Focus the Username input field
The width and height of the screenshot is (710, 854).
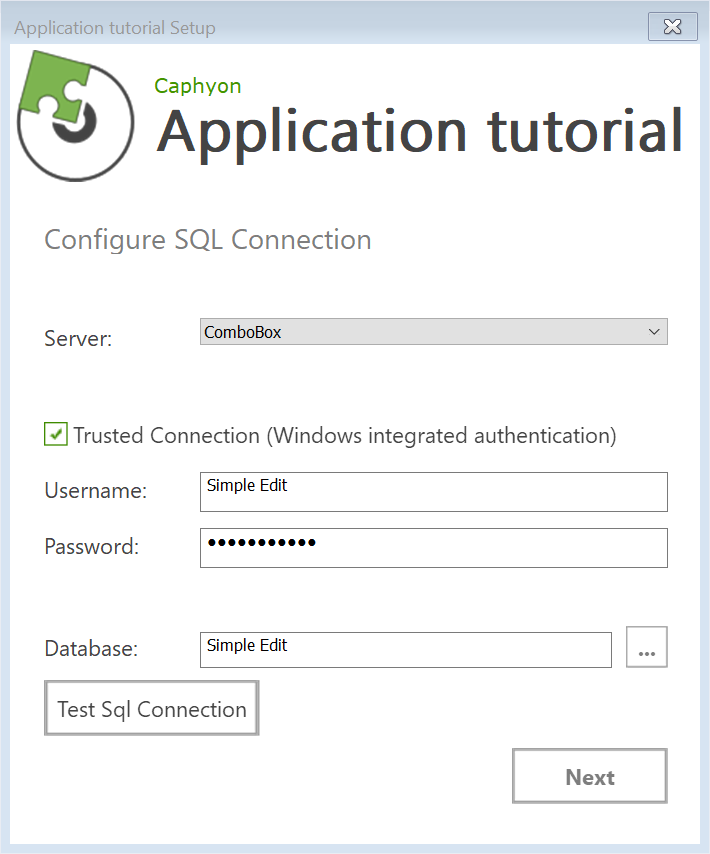[x=433, y=492]
